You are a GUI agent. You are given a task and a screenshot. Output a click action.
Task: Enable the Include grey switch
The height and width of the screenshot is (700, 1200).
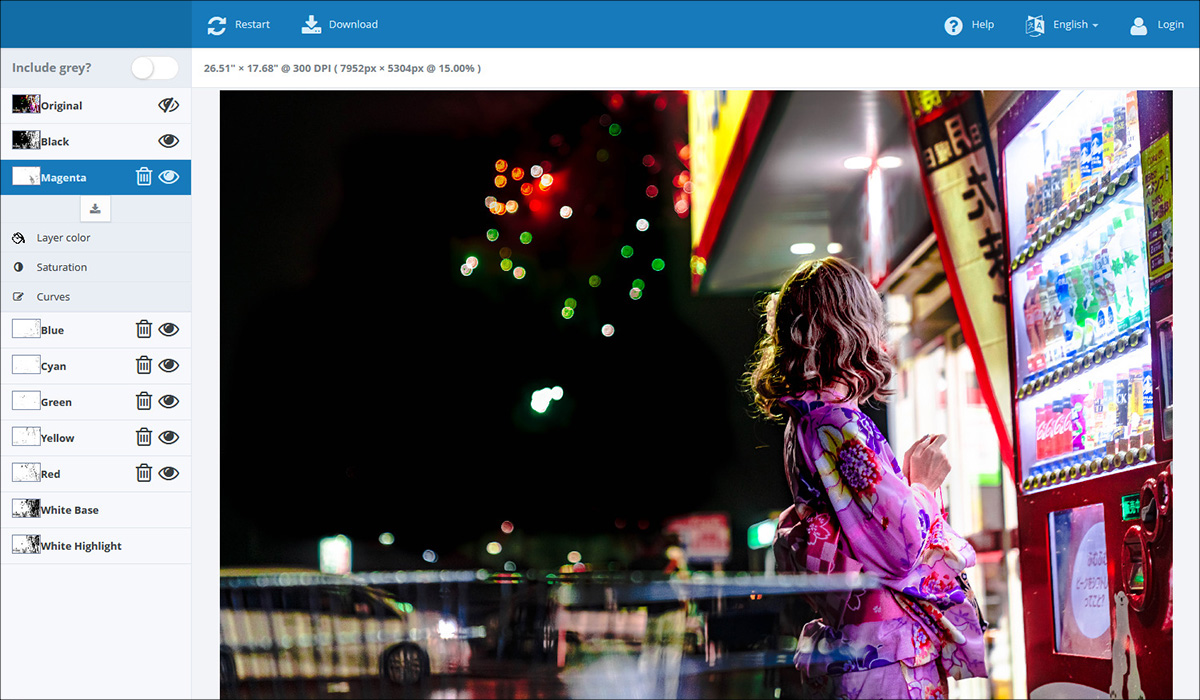(154, 68)
